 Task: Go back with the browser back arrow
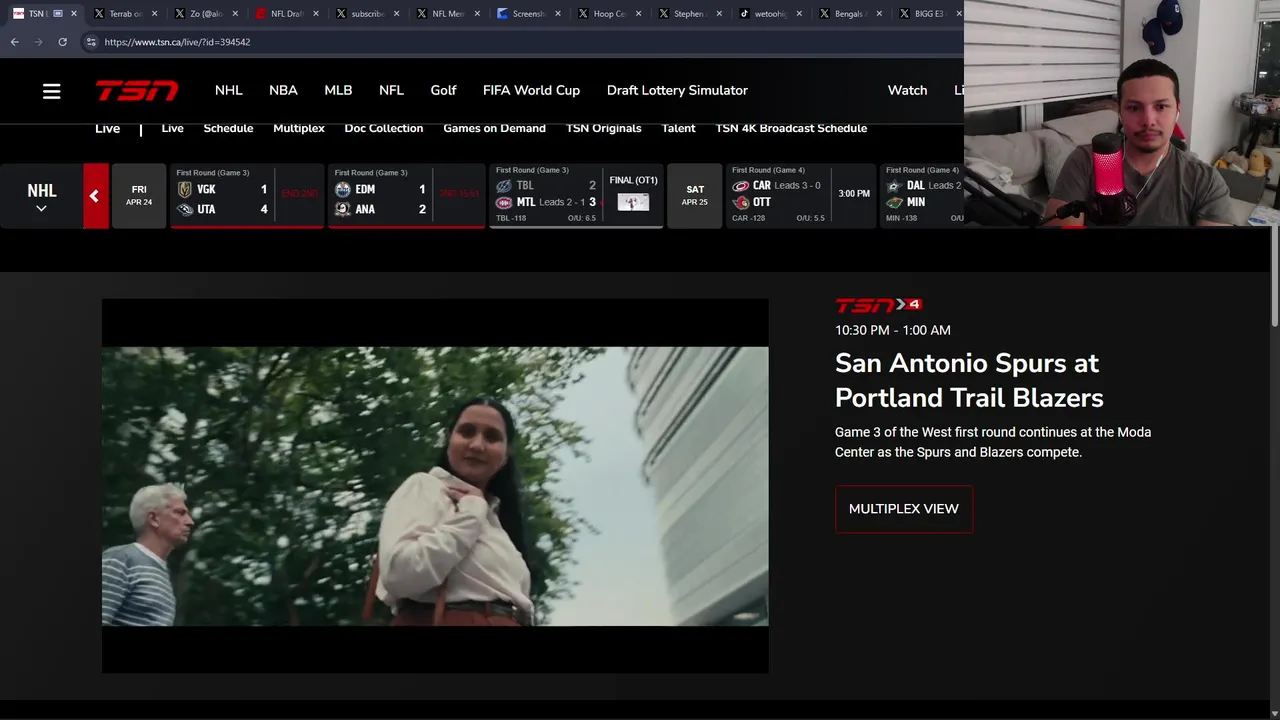click(14, 42)
